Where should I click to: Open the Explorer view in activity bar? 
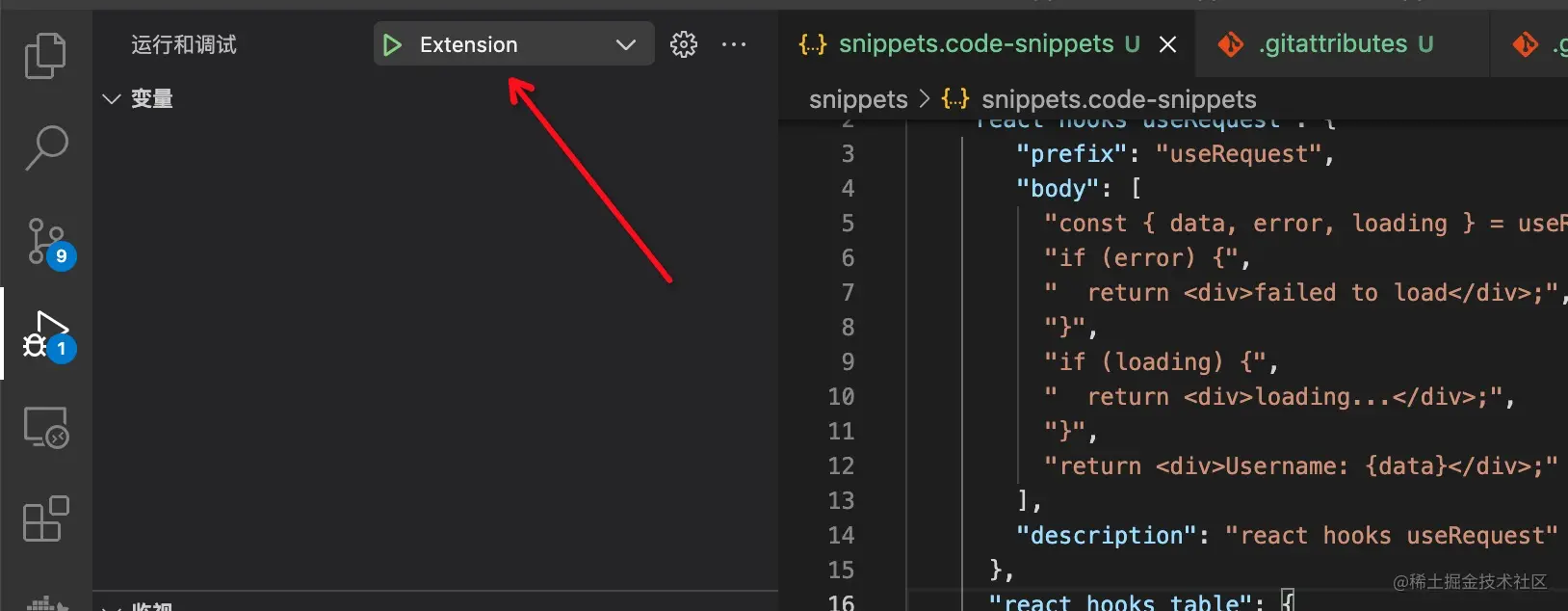click(45, 56)
